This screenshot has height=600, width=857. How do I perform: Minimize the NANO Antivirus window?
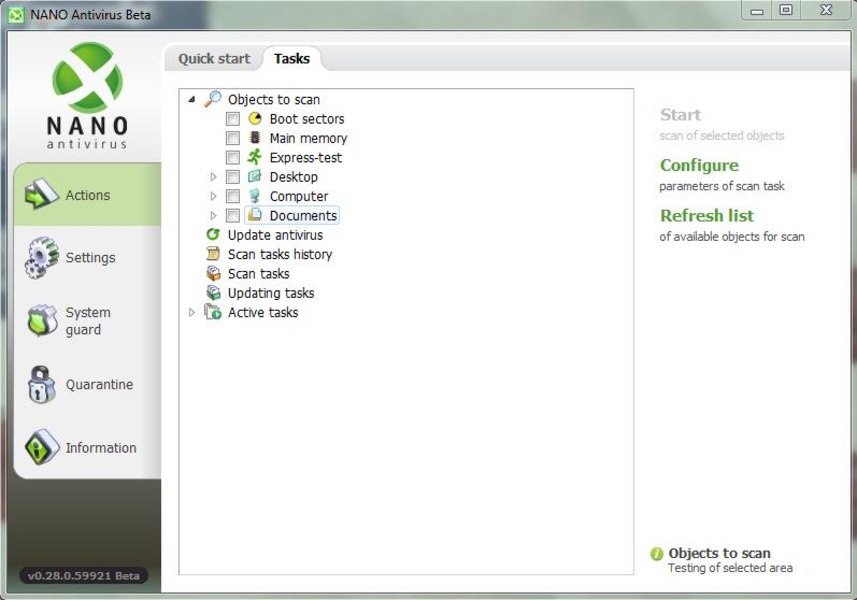[756, 10]
